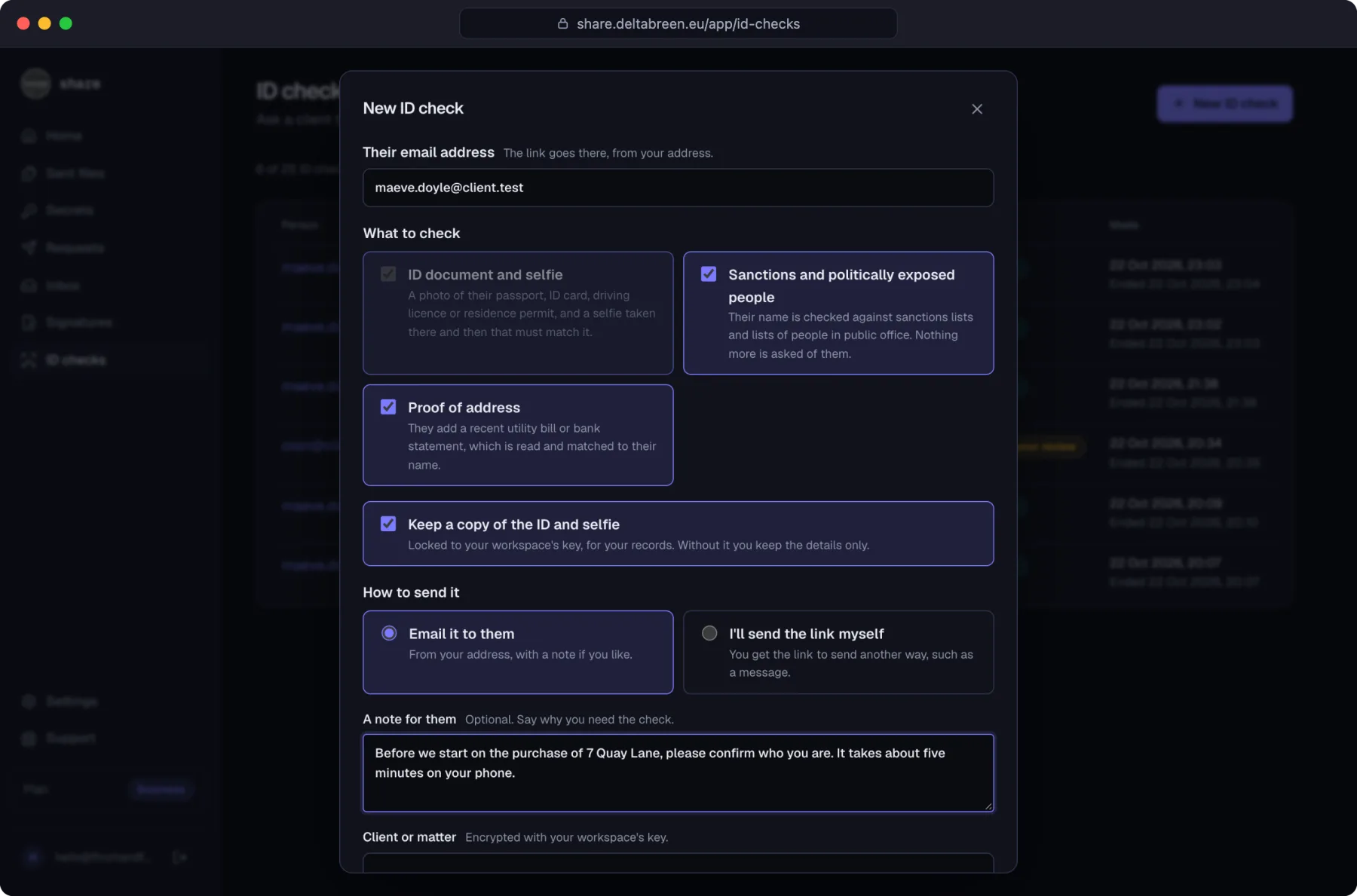Image resolution: width=1357 pixels, height=896 pixels.
Task: Click the "Client or matter" label
Action: point(409,837)
